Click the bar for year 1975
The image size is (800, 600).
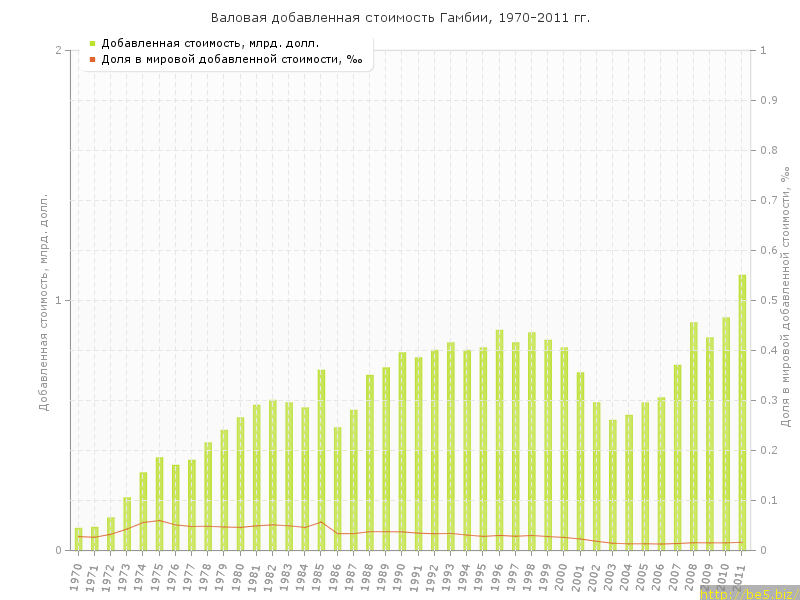point(159,503)
